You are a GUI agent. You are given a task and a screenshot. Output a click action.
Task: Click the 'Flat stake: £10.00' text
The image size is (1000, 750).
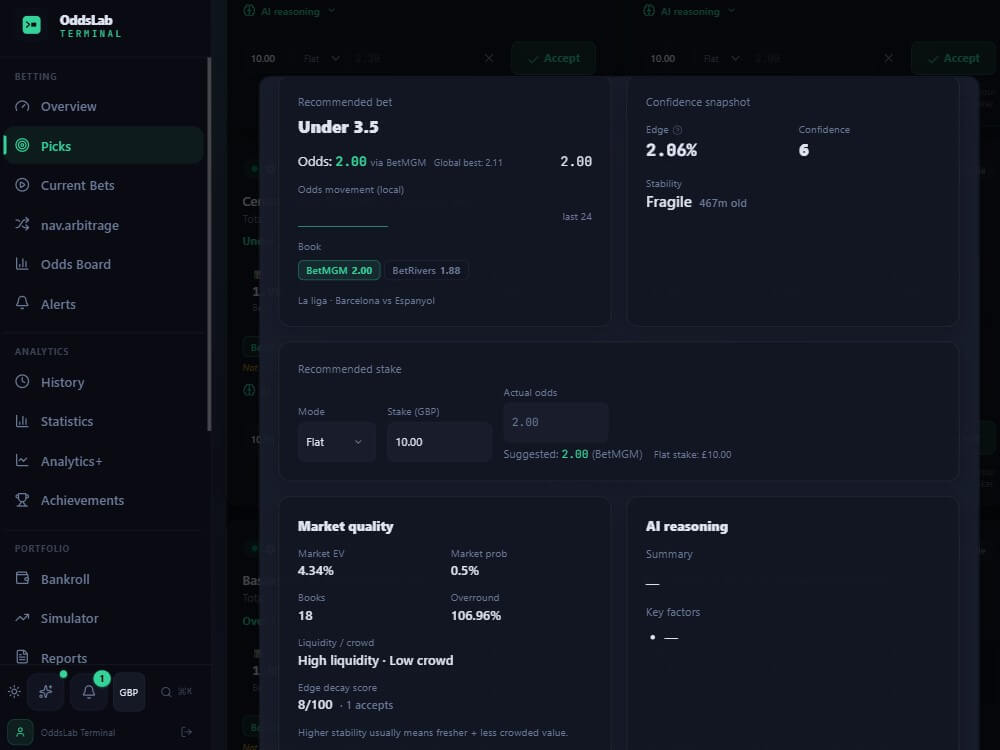(693, 455)
